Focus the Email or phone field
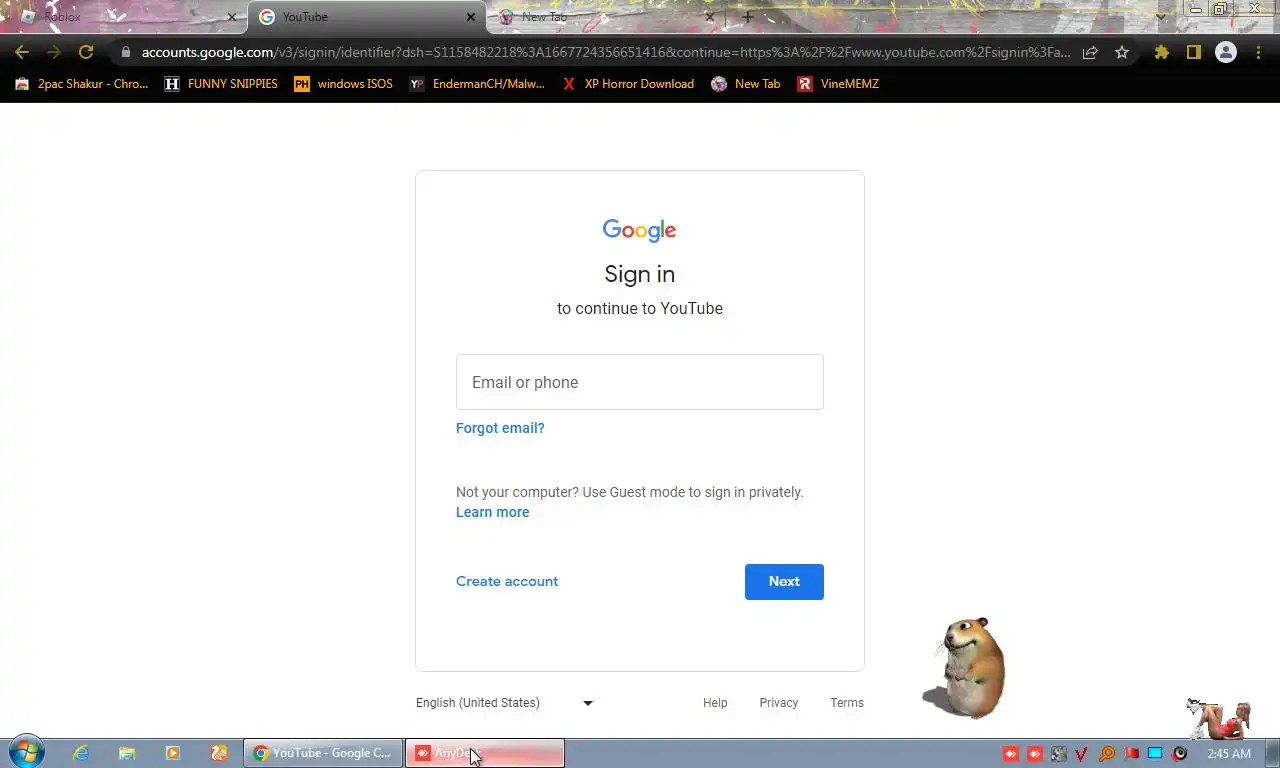 tap(640, 382)
